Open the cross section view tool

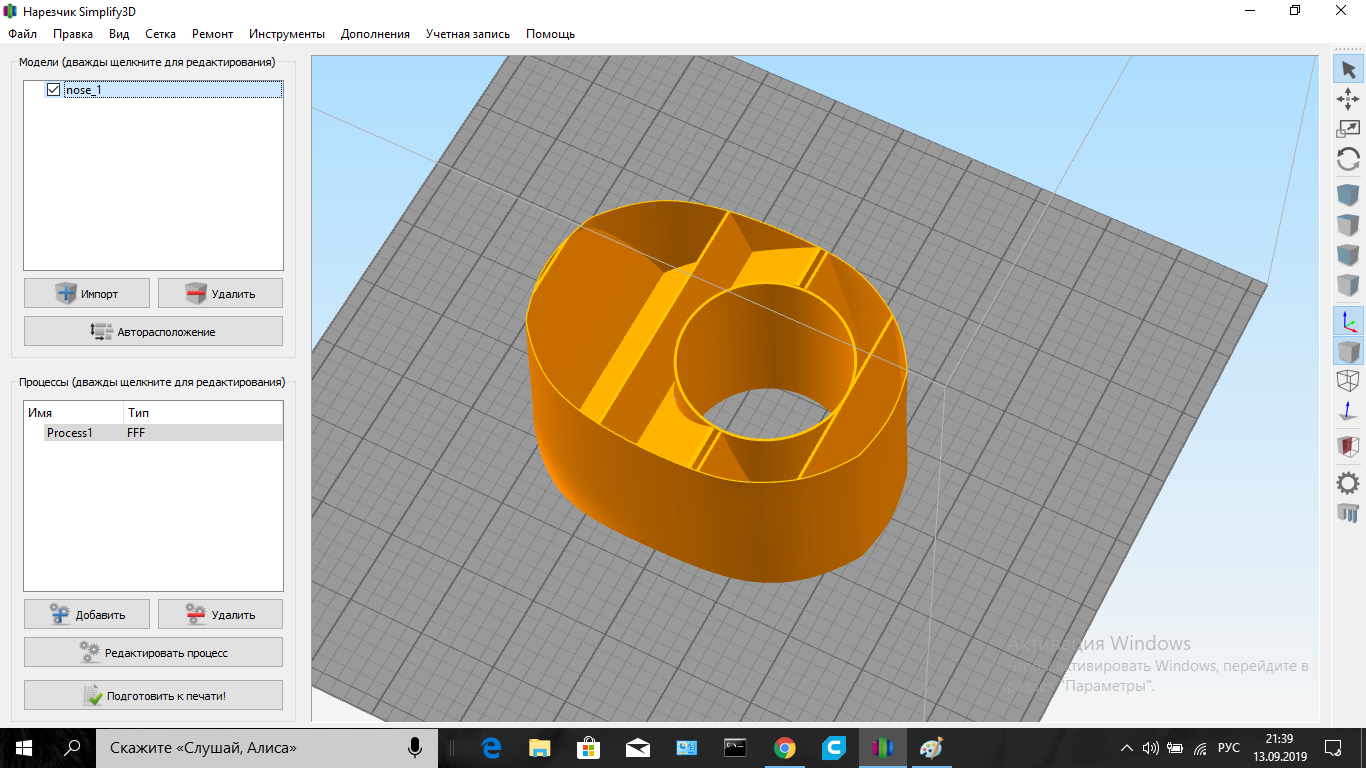pyautogui.click(x=1348, y=446)
